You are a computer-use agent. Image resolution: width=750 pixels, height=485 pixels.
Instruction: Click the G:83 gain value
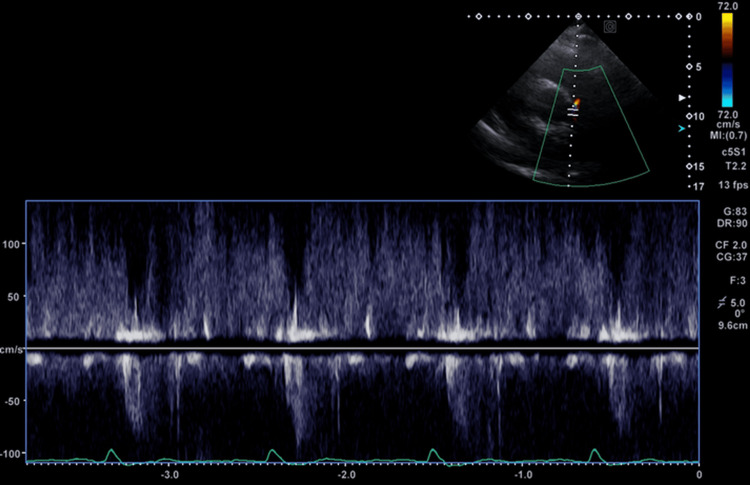coord(735,211)
